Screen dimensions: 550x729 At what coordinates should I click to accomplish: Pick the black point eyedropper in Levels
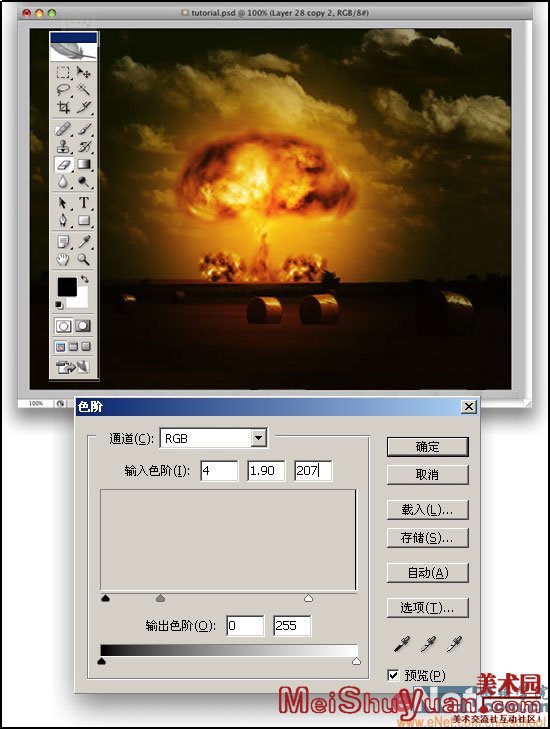[x=402, y=644]
